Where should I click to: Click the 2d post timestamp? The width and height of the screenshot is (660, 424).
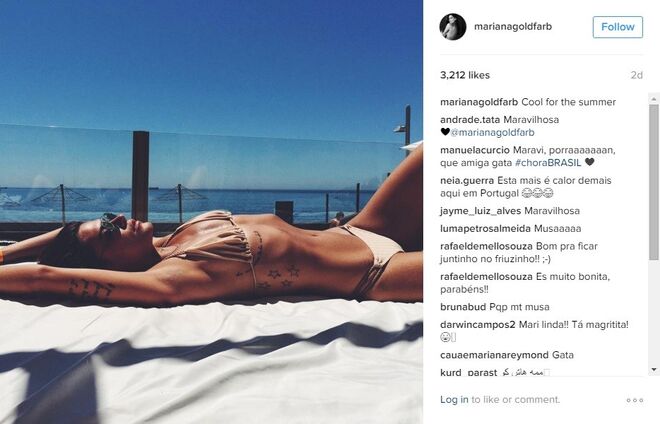point(636,75)
